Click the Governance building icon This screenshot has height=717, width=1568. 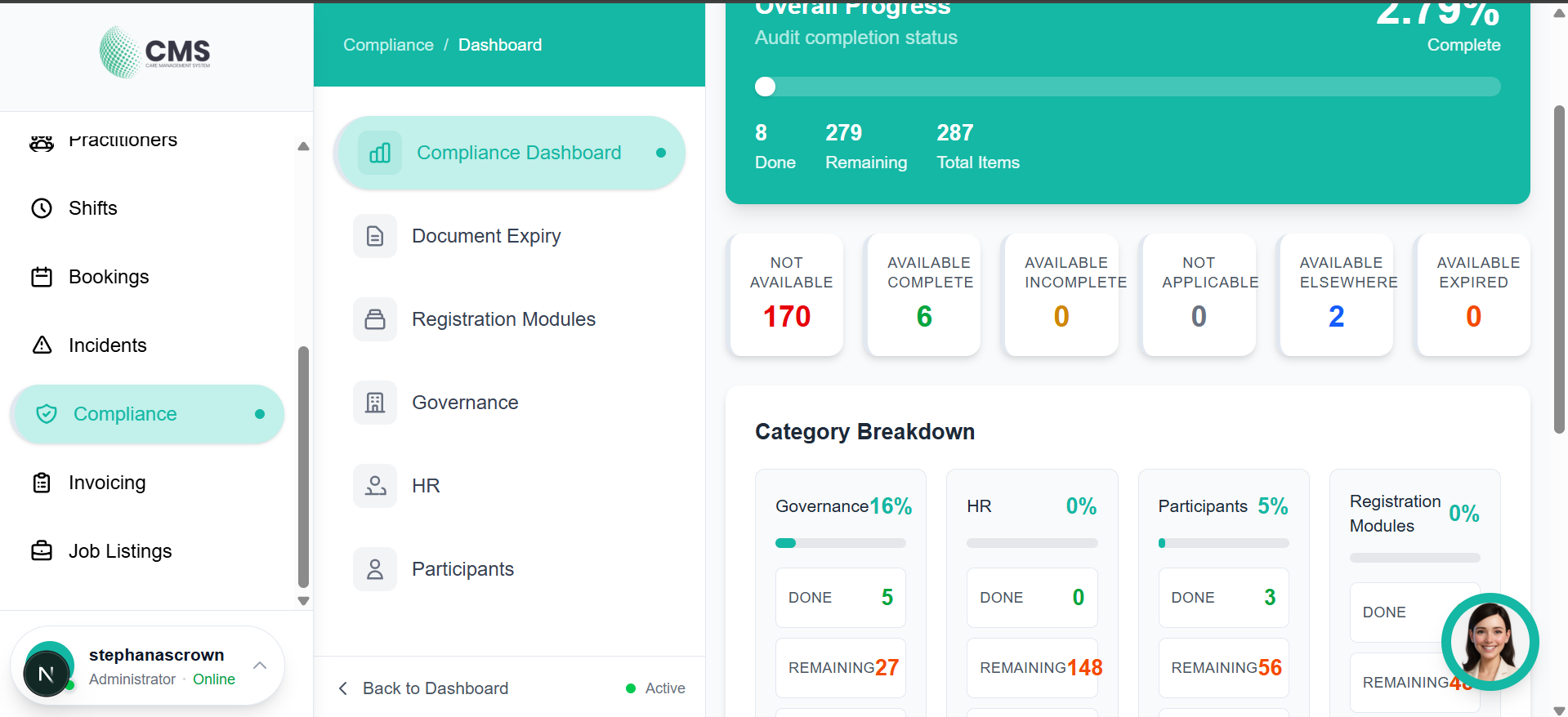(x=375, y=403)
